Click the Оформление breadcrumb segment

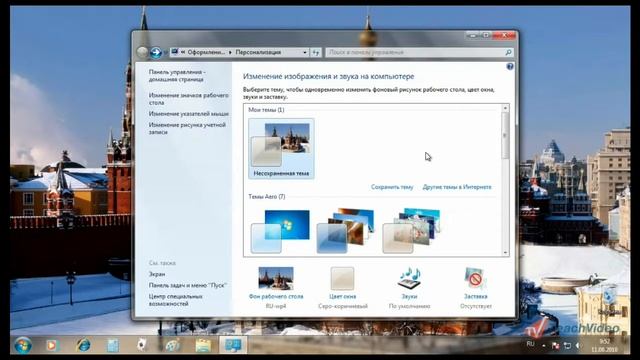tap(206, 52)
